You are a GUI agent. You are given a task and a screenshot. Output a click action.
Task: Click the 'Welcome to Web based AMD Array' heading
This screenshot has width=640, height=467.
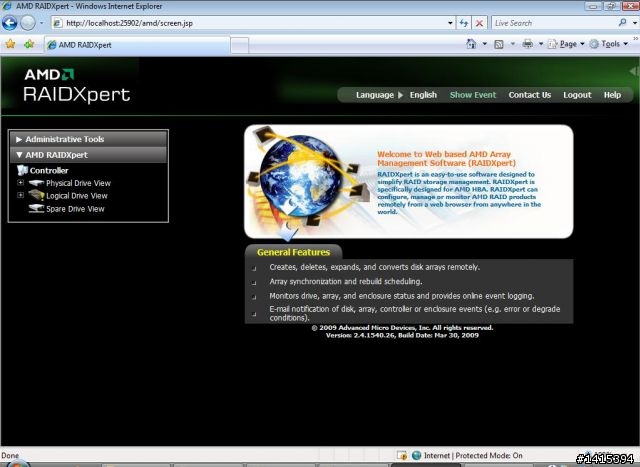pyautogui.click(x=446, y=158)
